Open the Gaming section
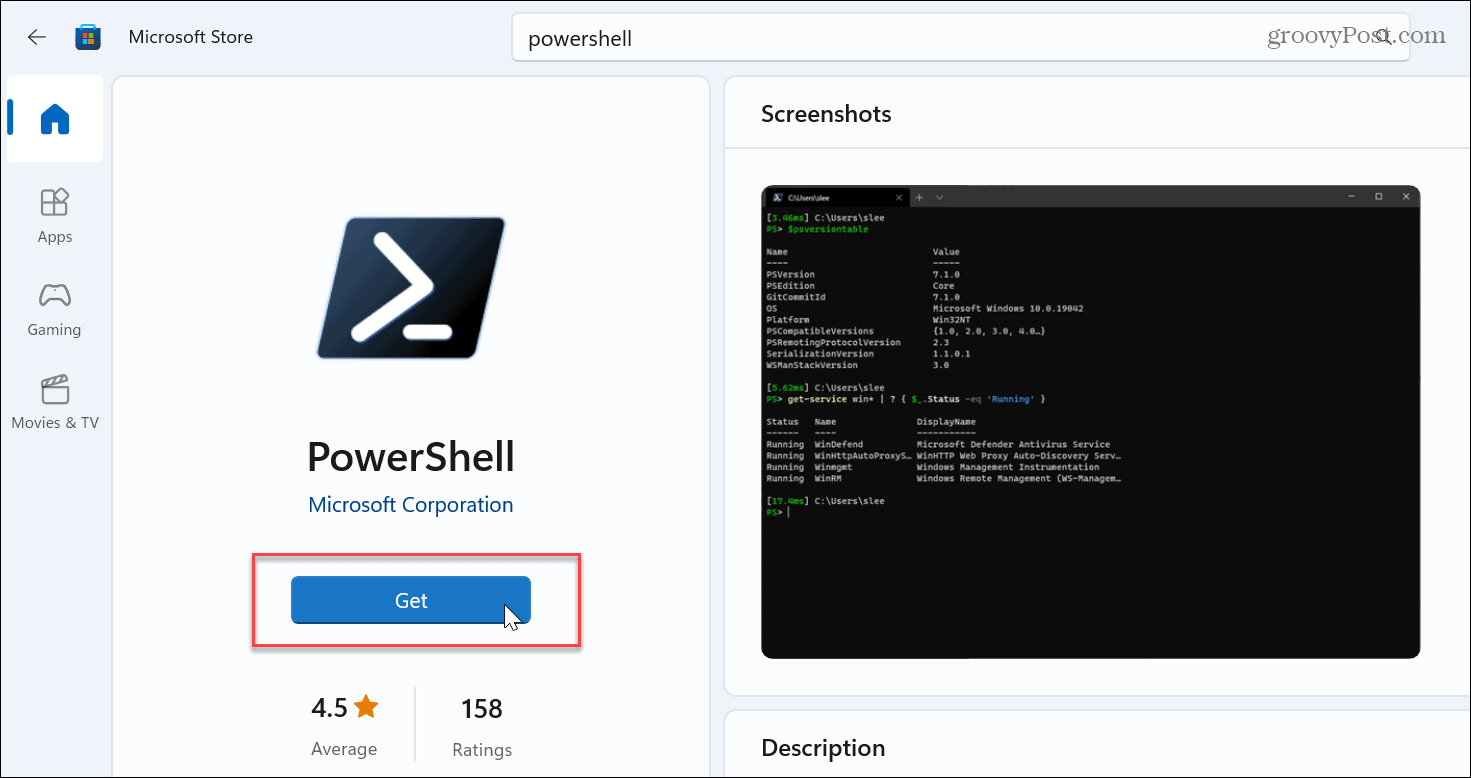Viewport: 1471px width, 778px height. 55,309
